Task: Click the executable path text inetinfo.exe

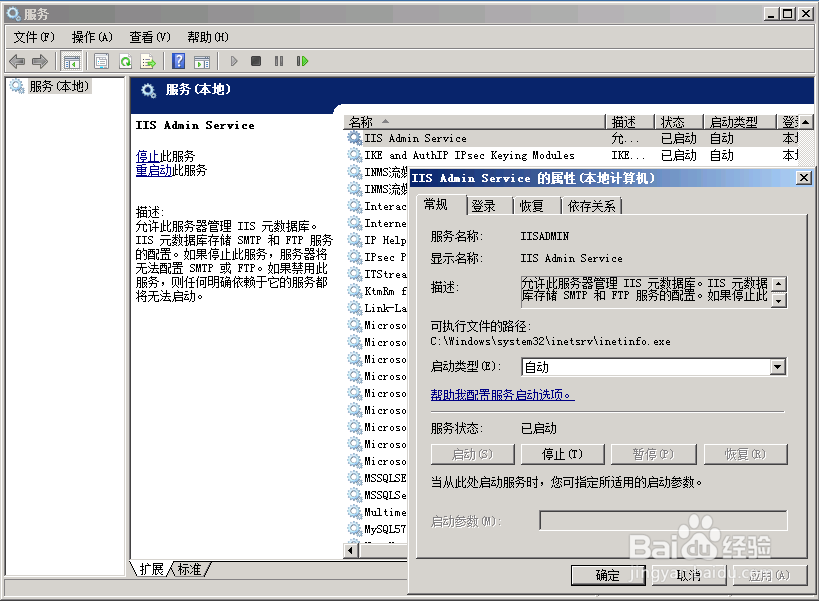Action: (550, 341)
